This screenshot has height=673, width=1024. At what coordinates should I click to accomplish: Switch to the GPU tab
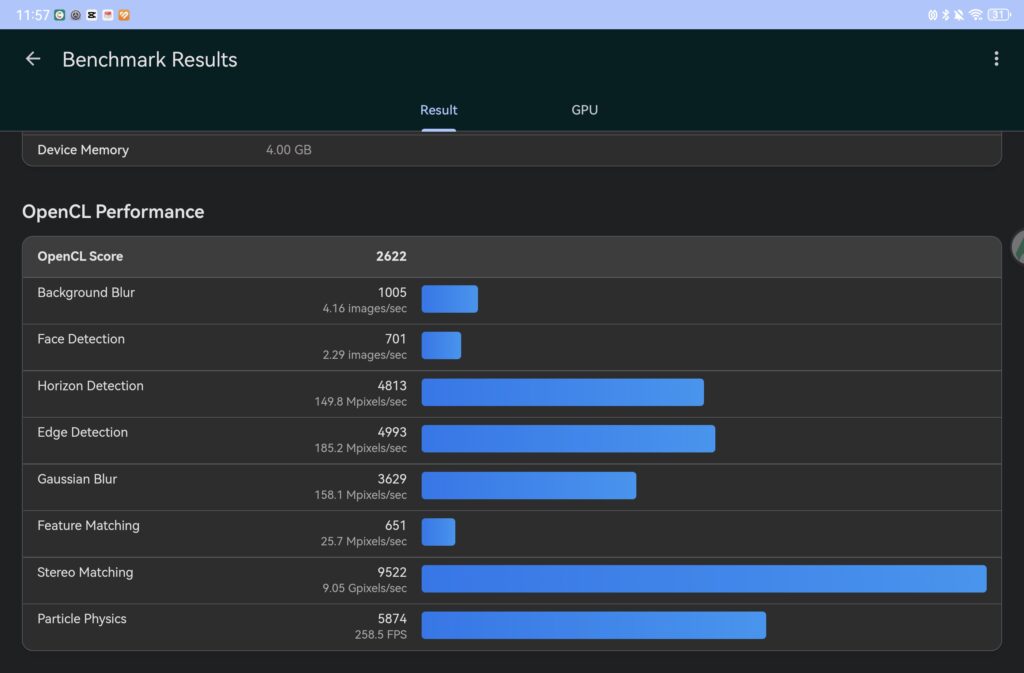584,110
